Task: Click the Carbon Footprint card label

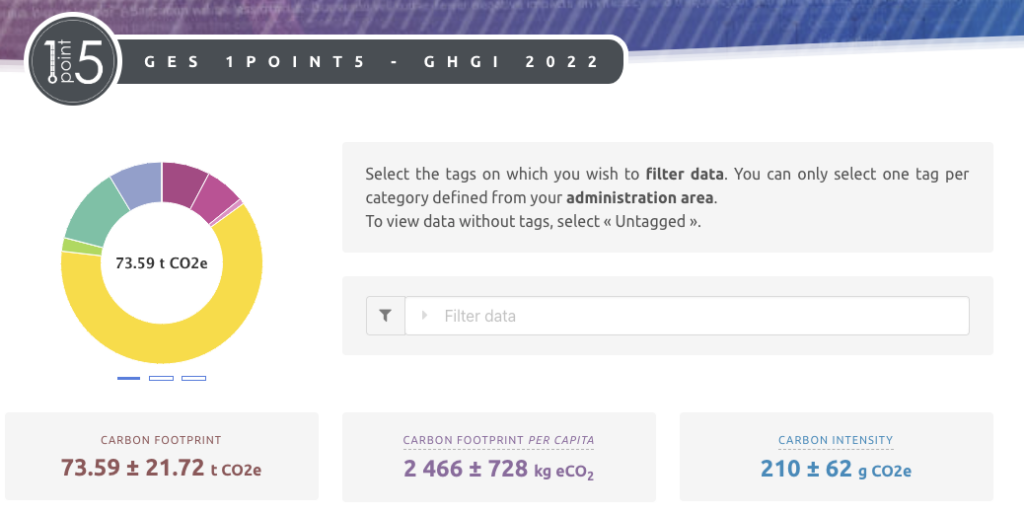Action: tap(161, 440)
